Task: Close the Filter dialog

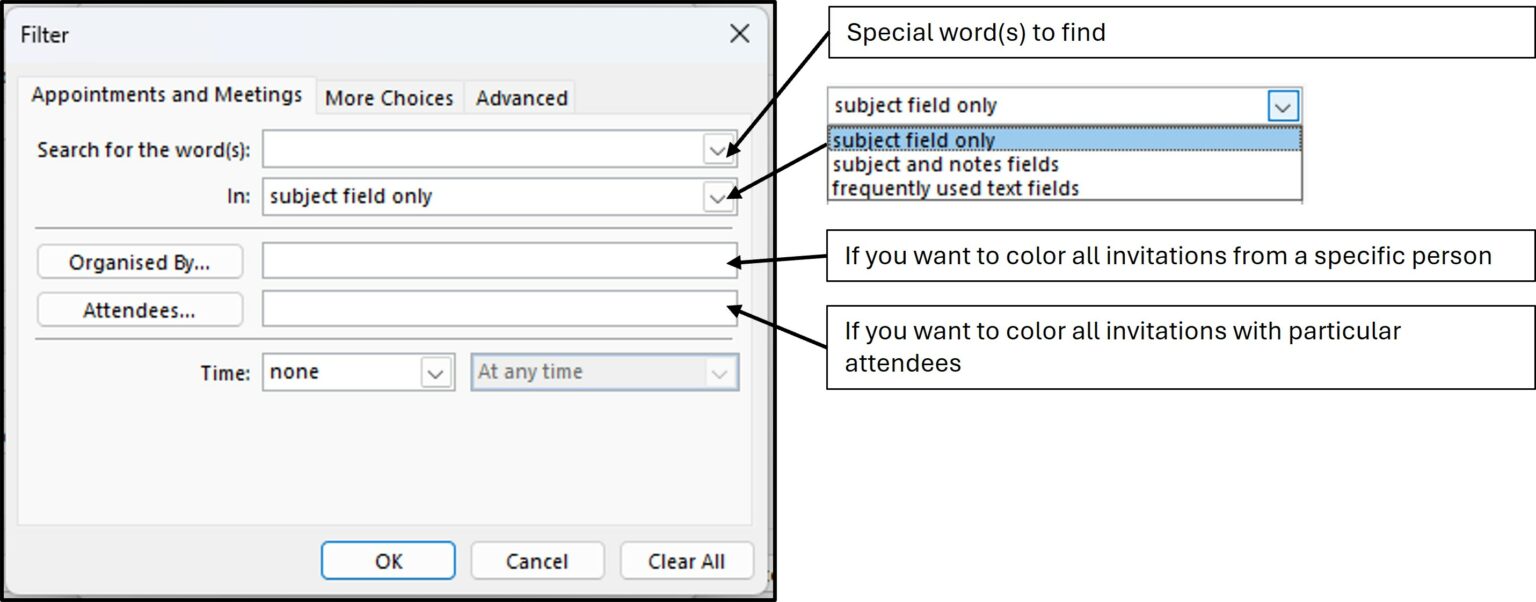Action: (x=739, y=34)
